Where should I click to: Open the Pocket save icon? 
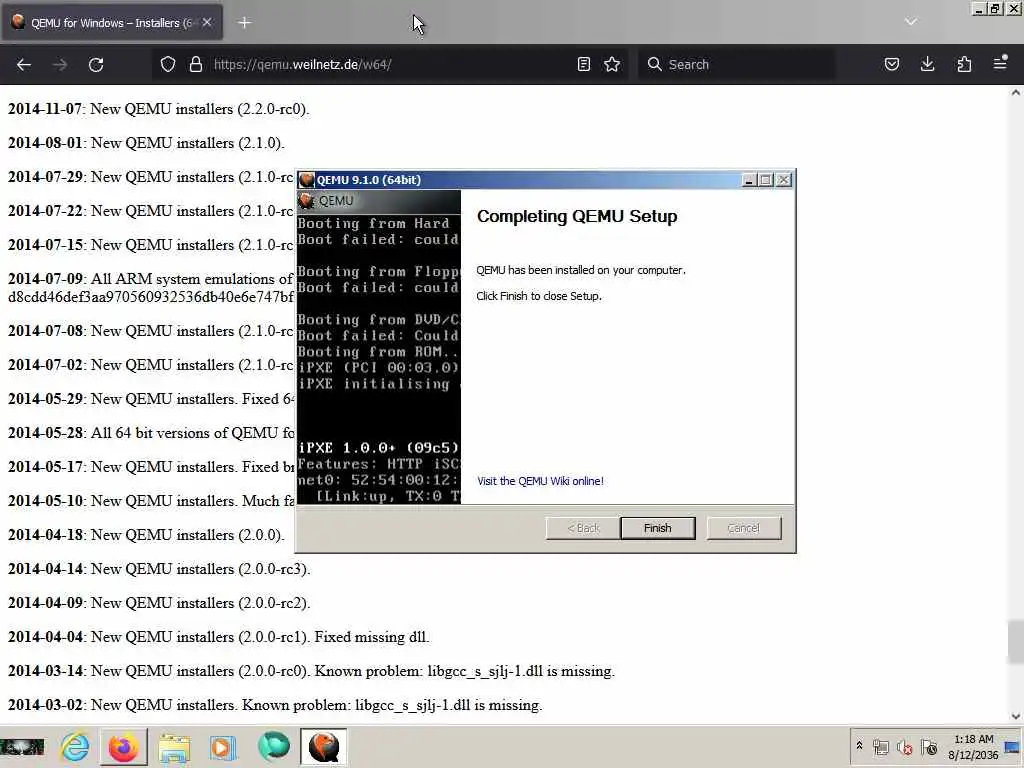892,64
